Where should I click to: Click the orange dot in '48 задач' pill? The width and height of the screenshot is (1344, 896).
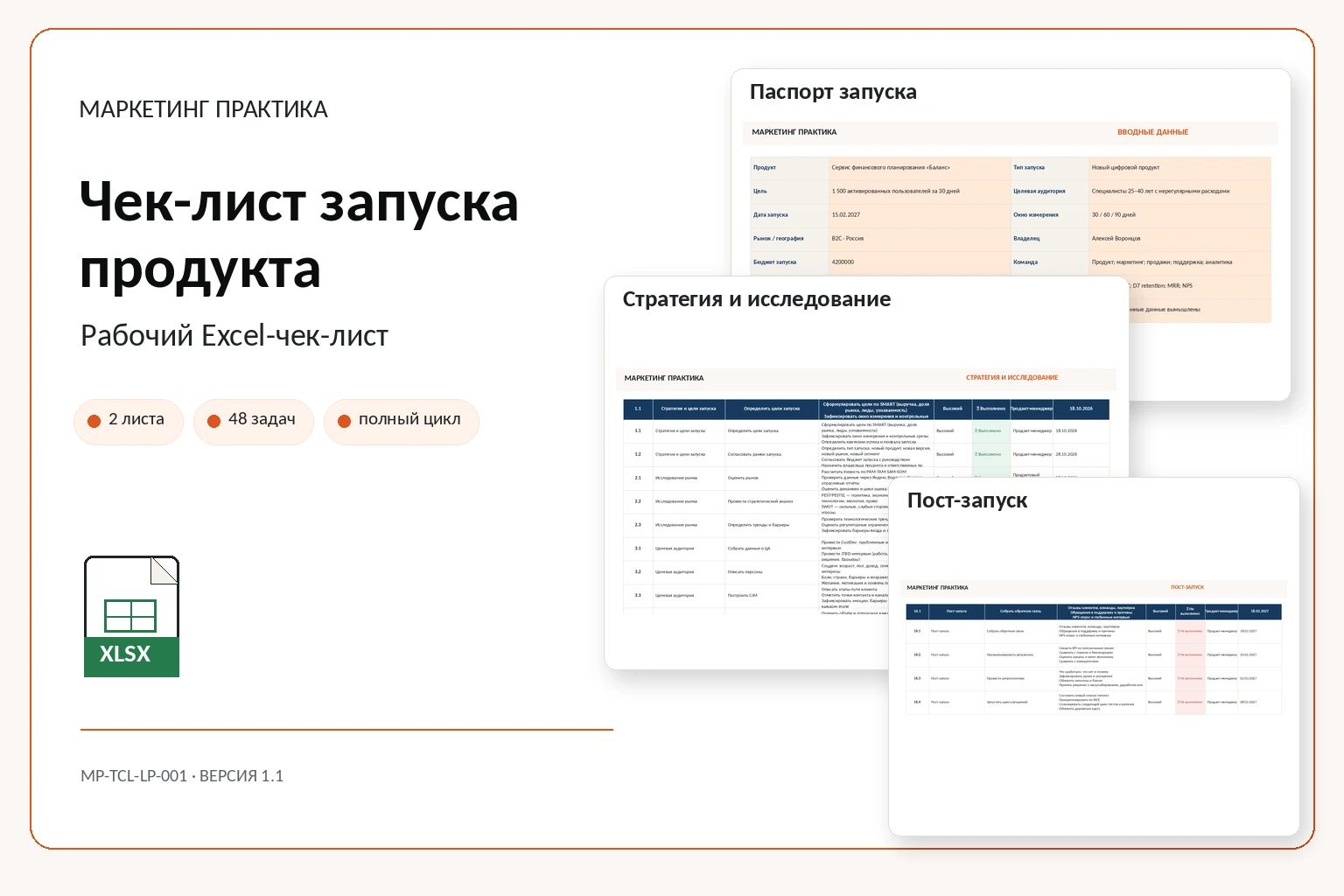(213, 421)
